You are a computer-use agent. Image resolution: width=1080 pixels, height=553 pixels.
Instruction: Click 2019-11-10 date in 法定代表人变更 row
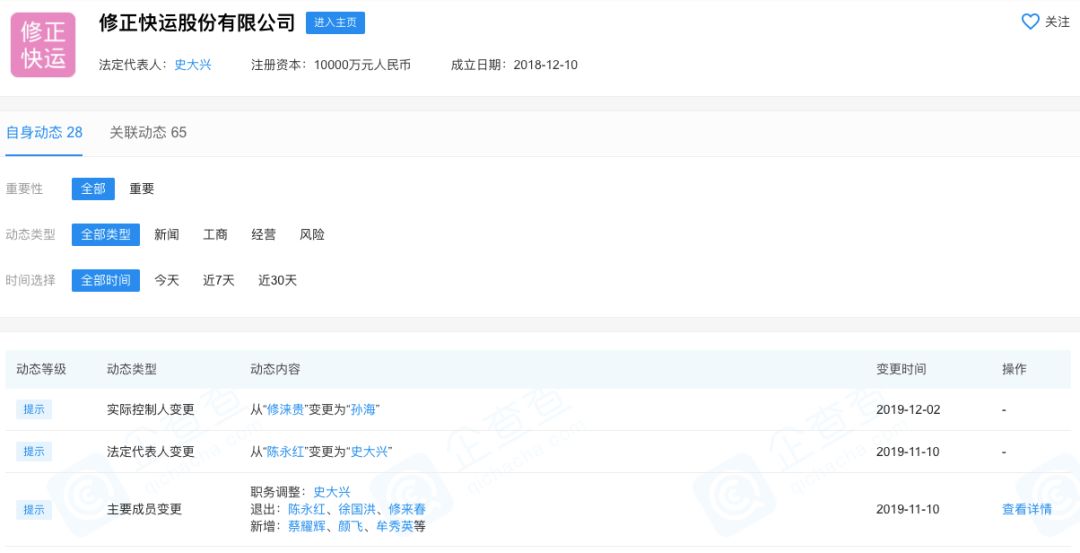click(908, 452)
